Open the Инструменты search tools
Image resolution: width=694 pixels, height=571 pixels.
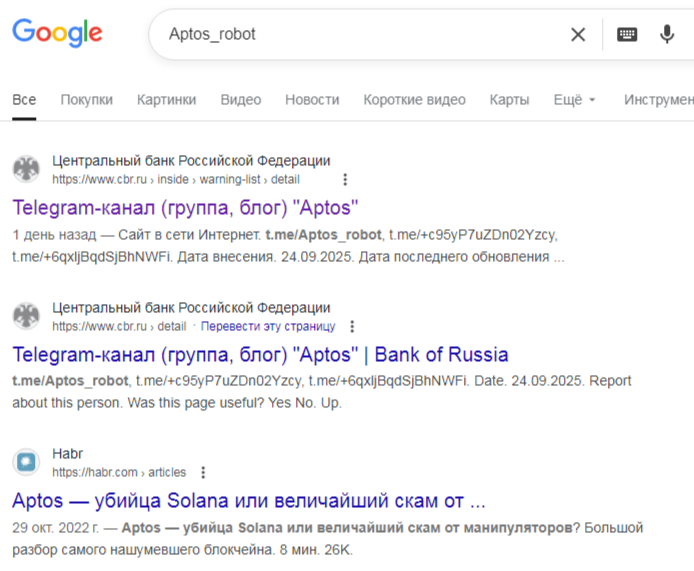(659, 100)
